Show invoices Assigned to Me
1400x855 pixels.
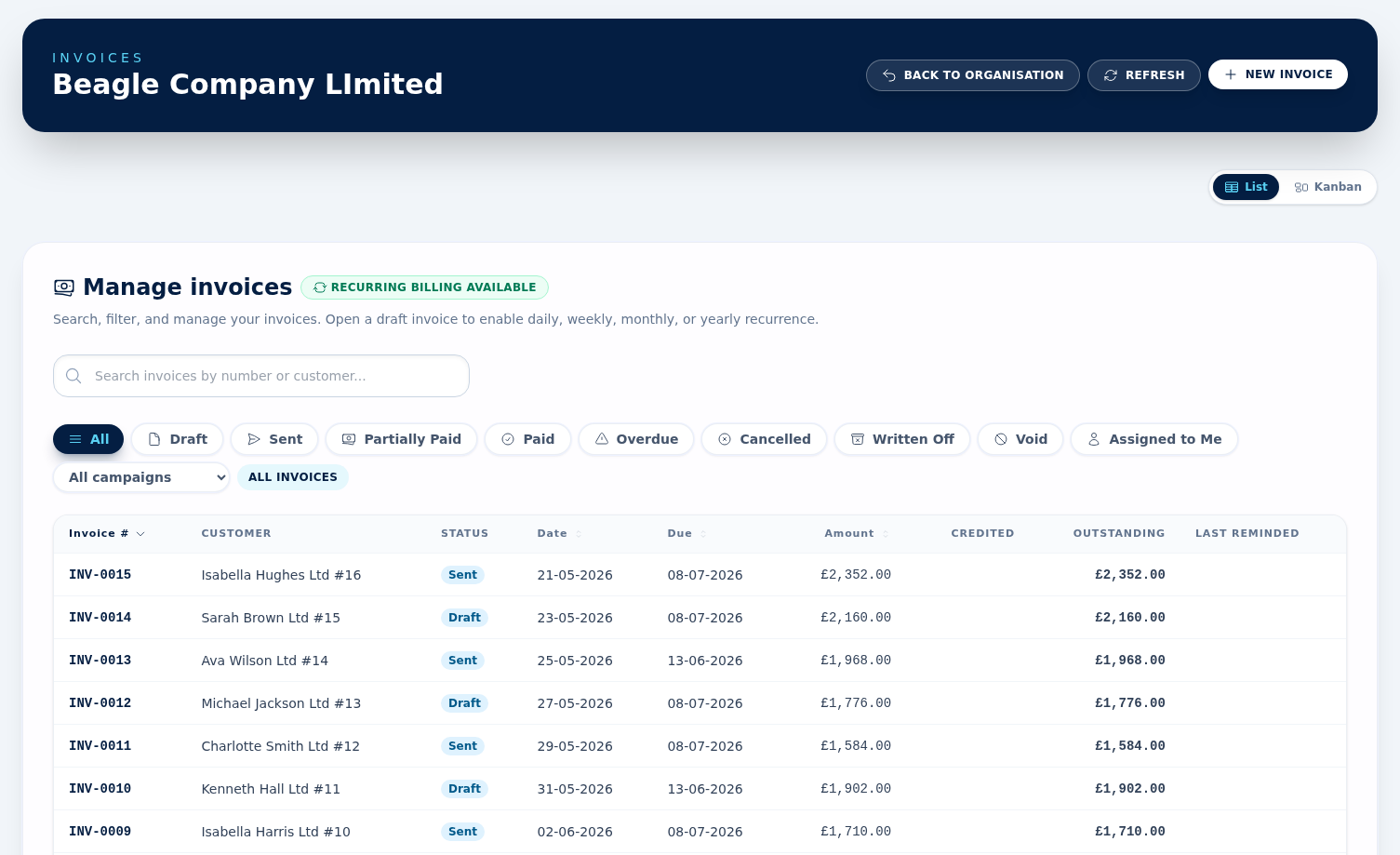pos(1154,439)
